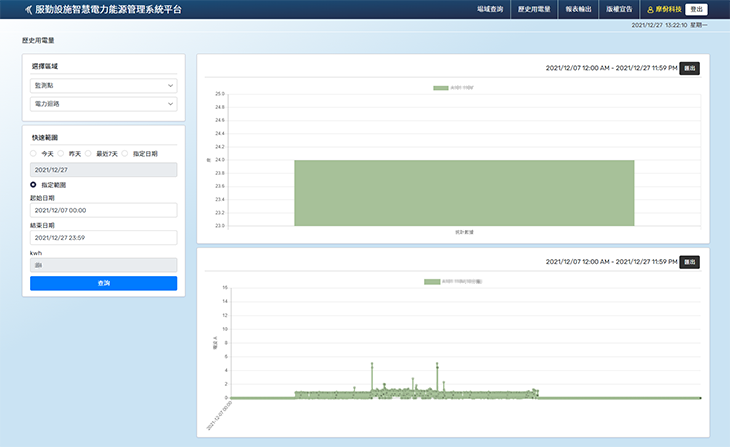Screen dimensions: 730x447
Task: Select the 昨天 radio button
Action: [x=61, y=154]
